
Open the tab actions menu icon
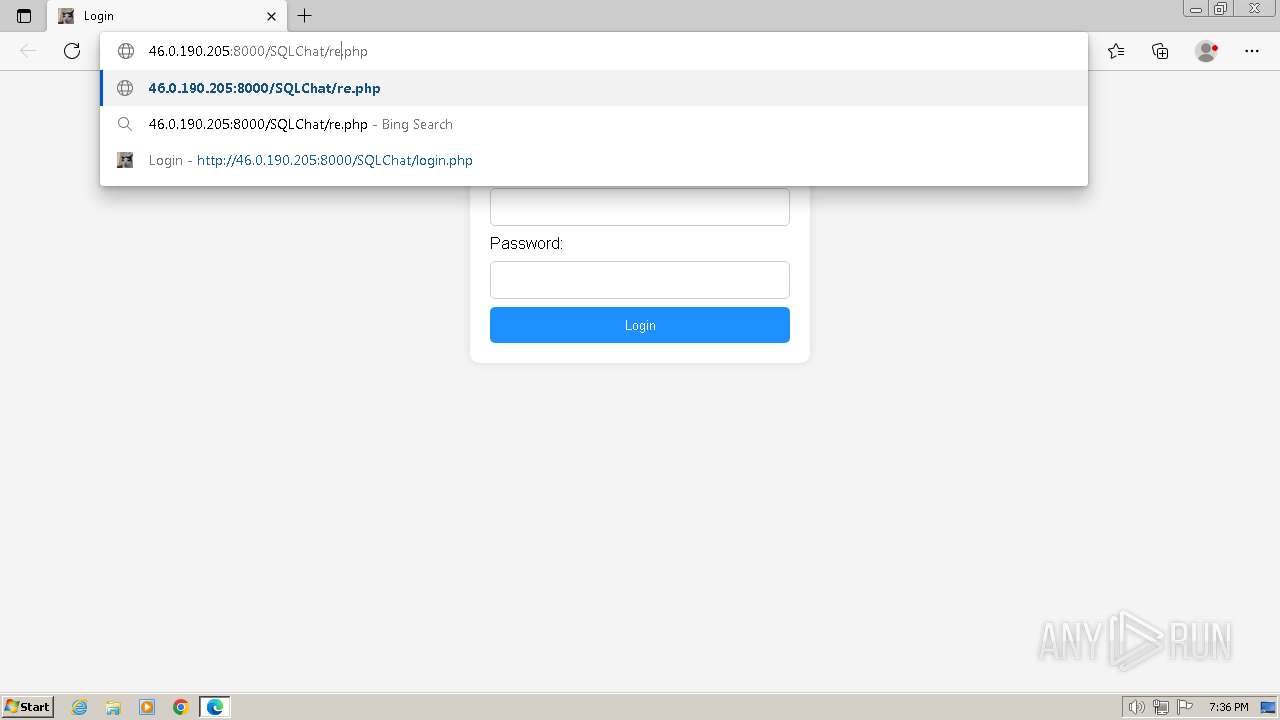click(x=24, y=16)
